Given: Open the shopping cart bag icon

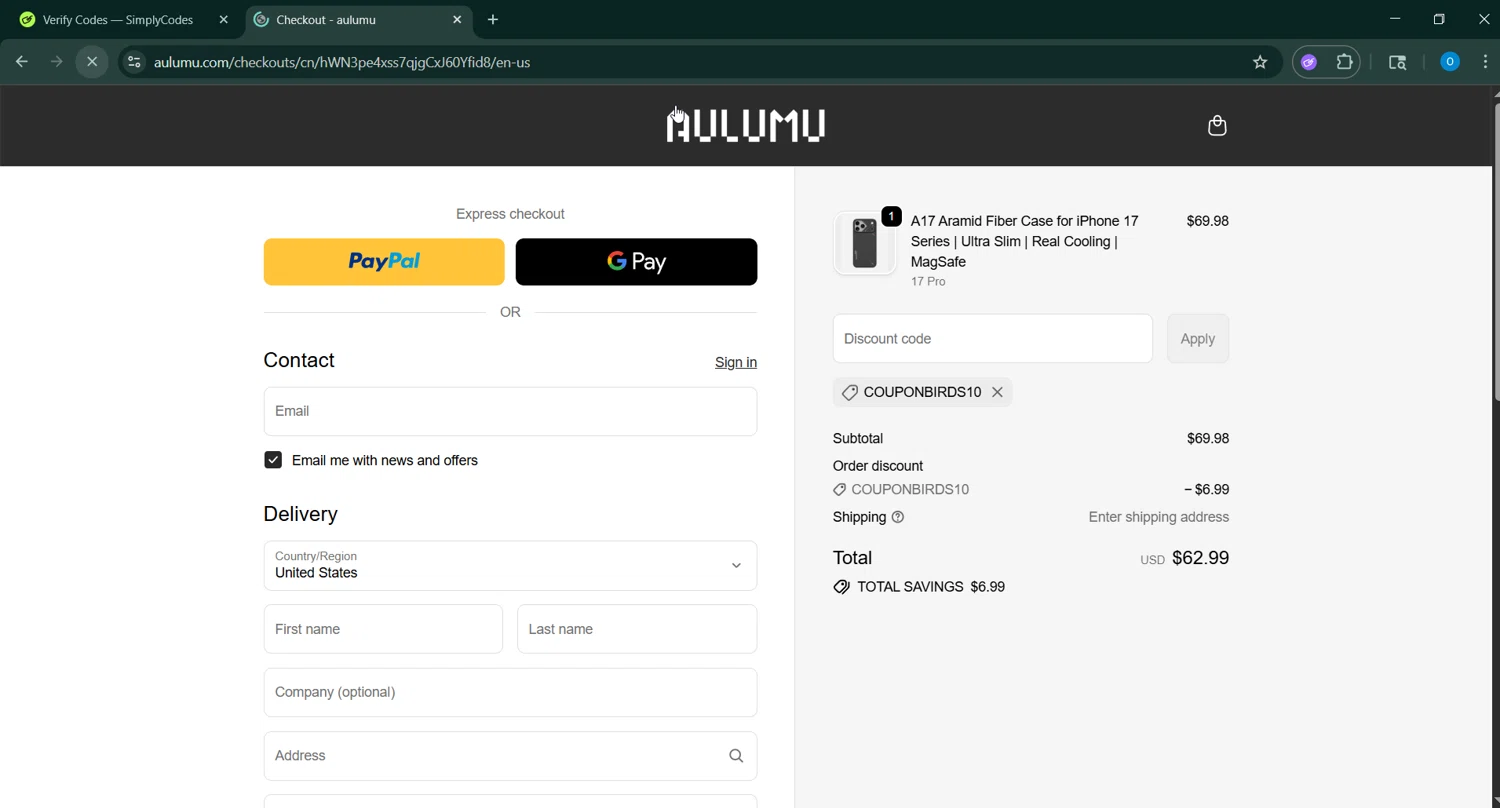Looking at the screenshot, I should tap(1217, 126).
